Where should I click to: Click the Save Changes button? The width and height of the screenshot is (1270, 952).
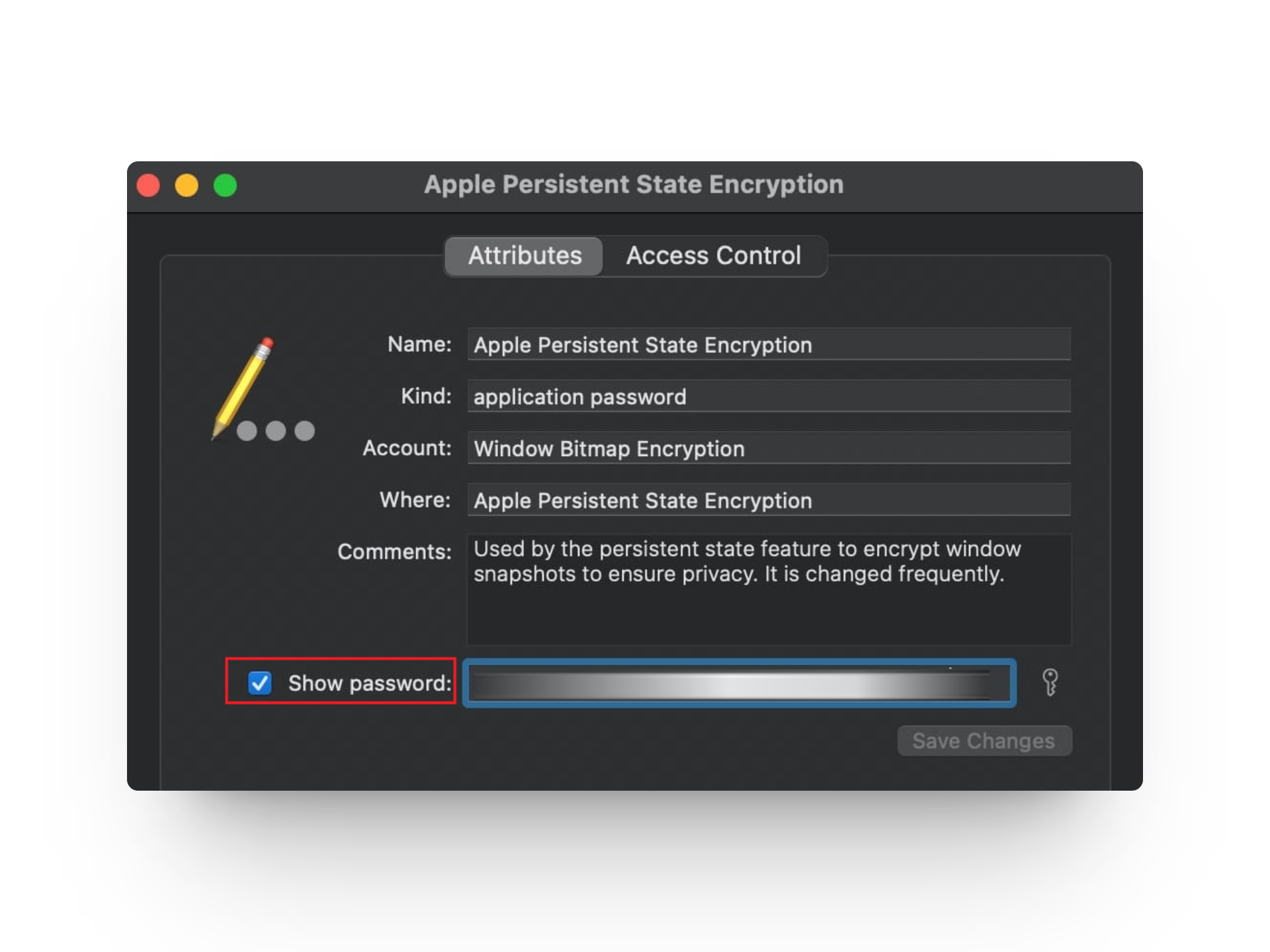coord(984,740)
